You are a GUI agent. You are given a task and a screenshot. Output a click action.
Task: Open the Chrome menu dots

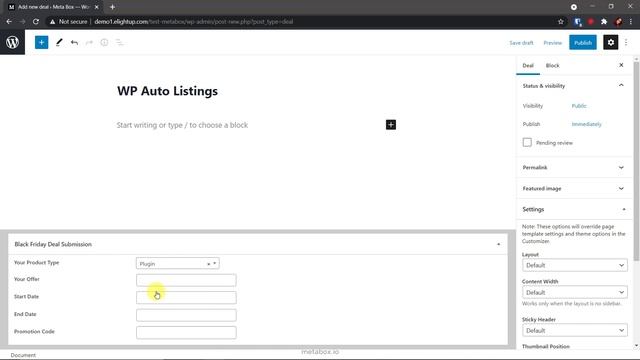(631, 22)
